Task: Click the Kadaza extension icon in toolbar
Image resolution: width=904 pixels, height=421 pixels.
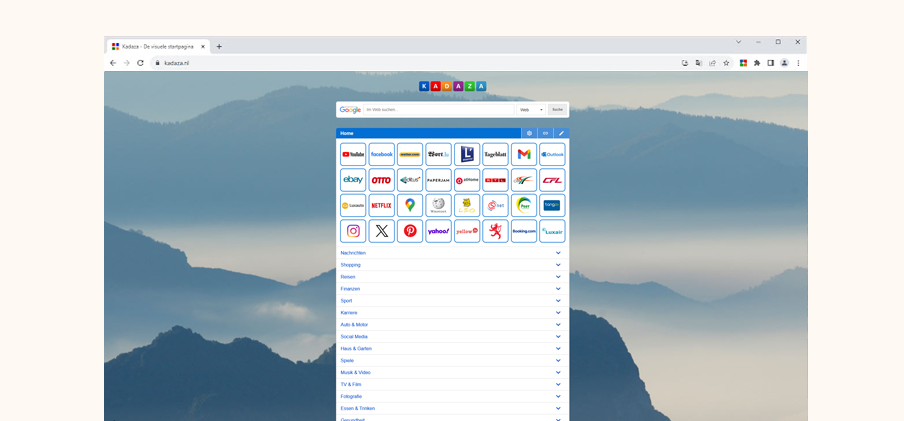Action: click(x=743, y=63)
